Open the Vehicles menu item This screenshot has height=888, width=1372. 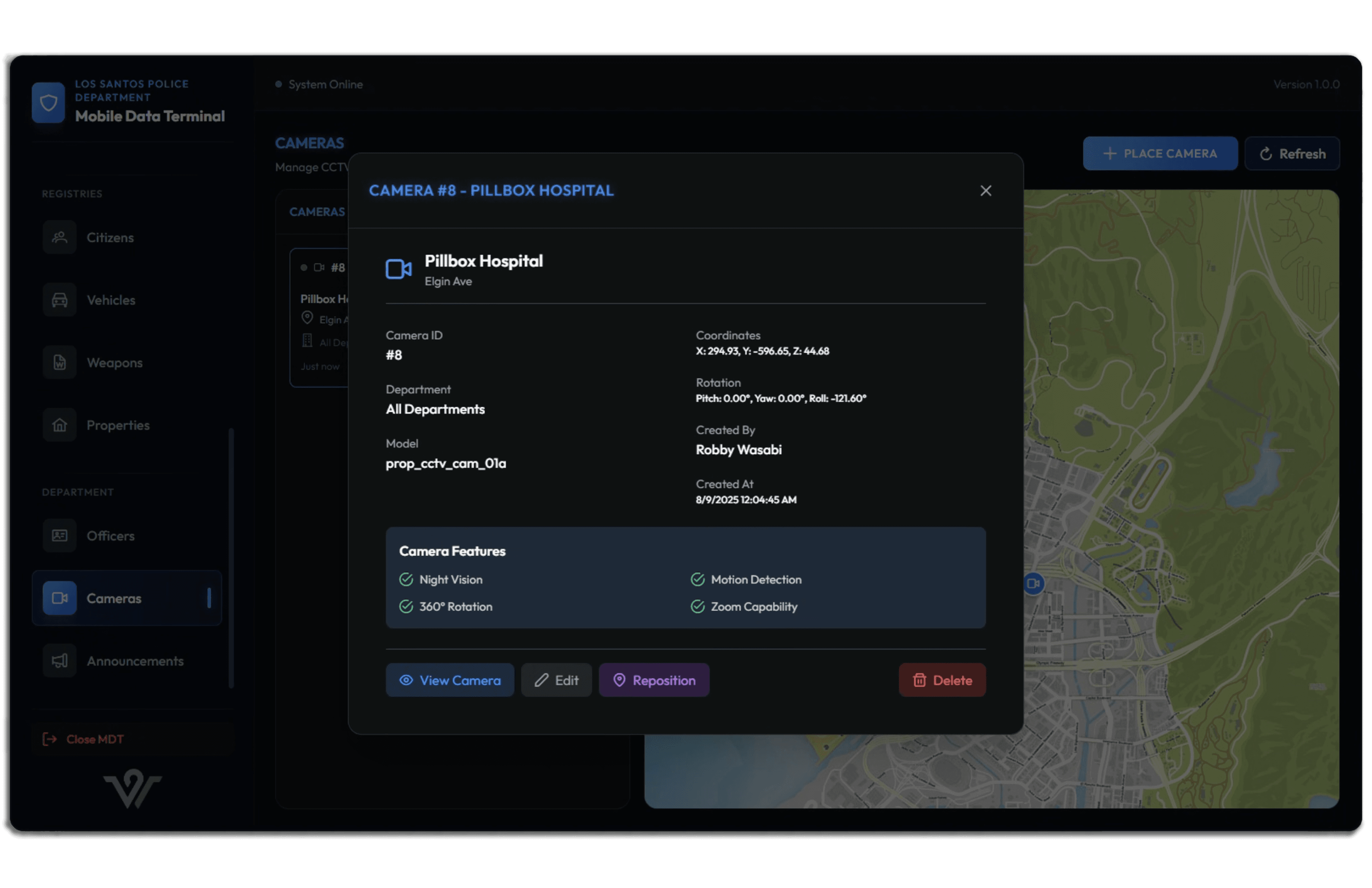(x=127, y=300)
